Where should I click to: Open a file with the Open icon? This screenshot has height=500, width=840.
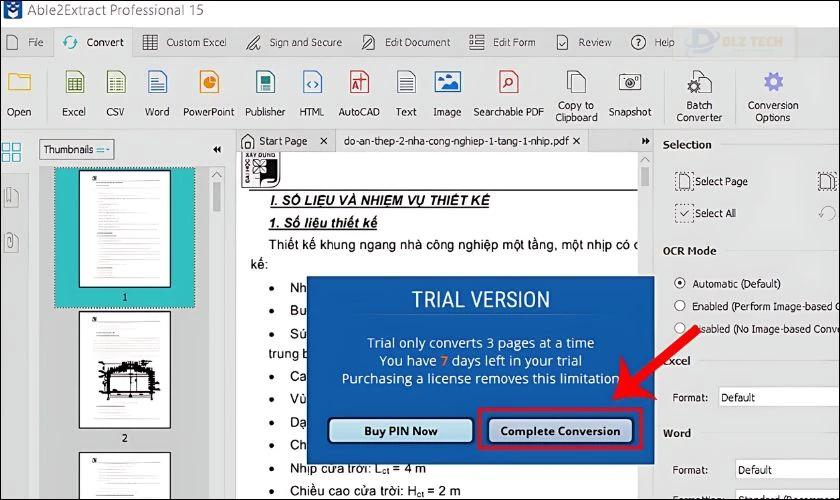(x=19, y=94)
